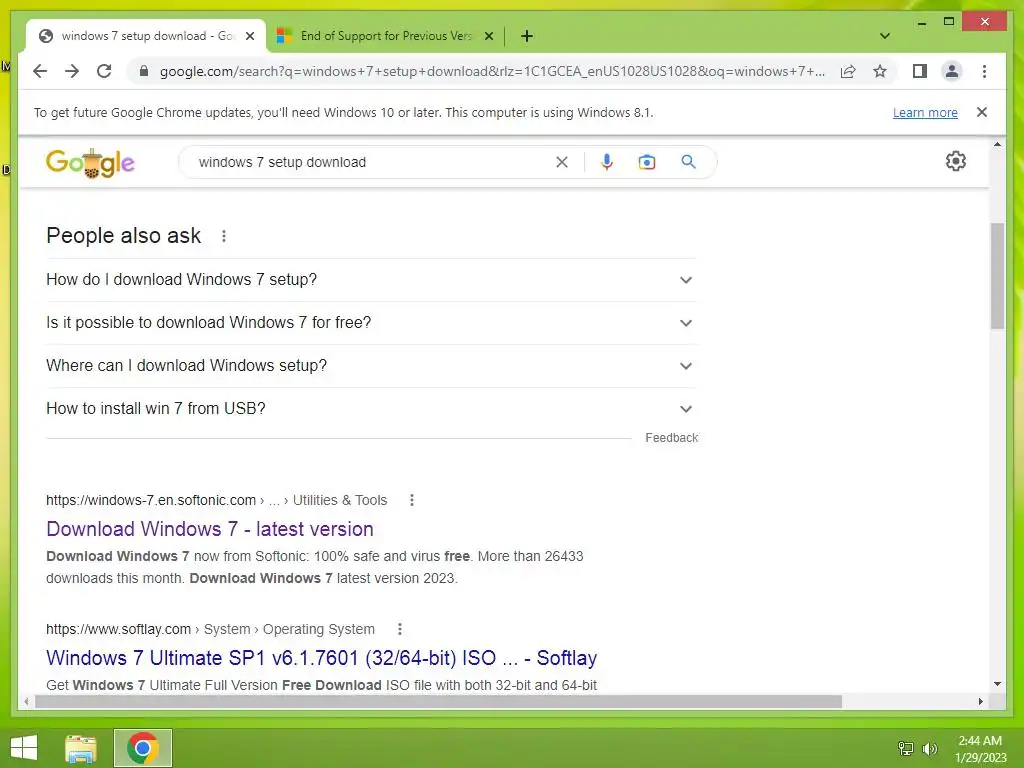Click the scroll right arrow
Viewport: 1024px width, 768px height.
click(x=980, y=701)
